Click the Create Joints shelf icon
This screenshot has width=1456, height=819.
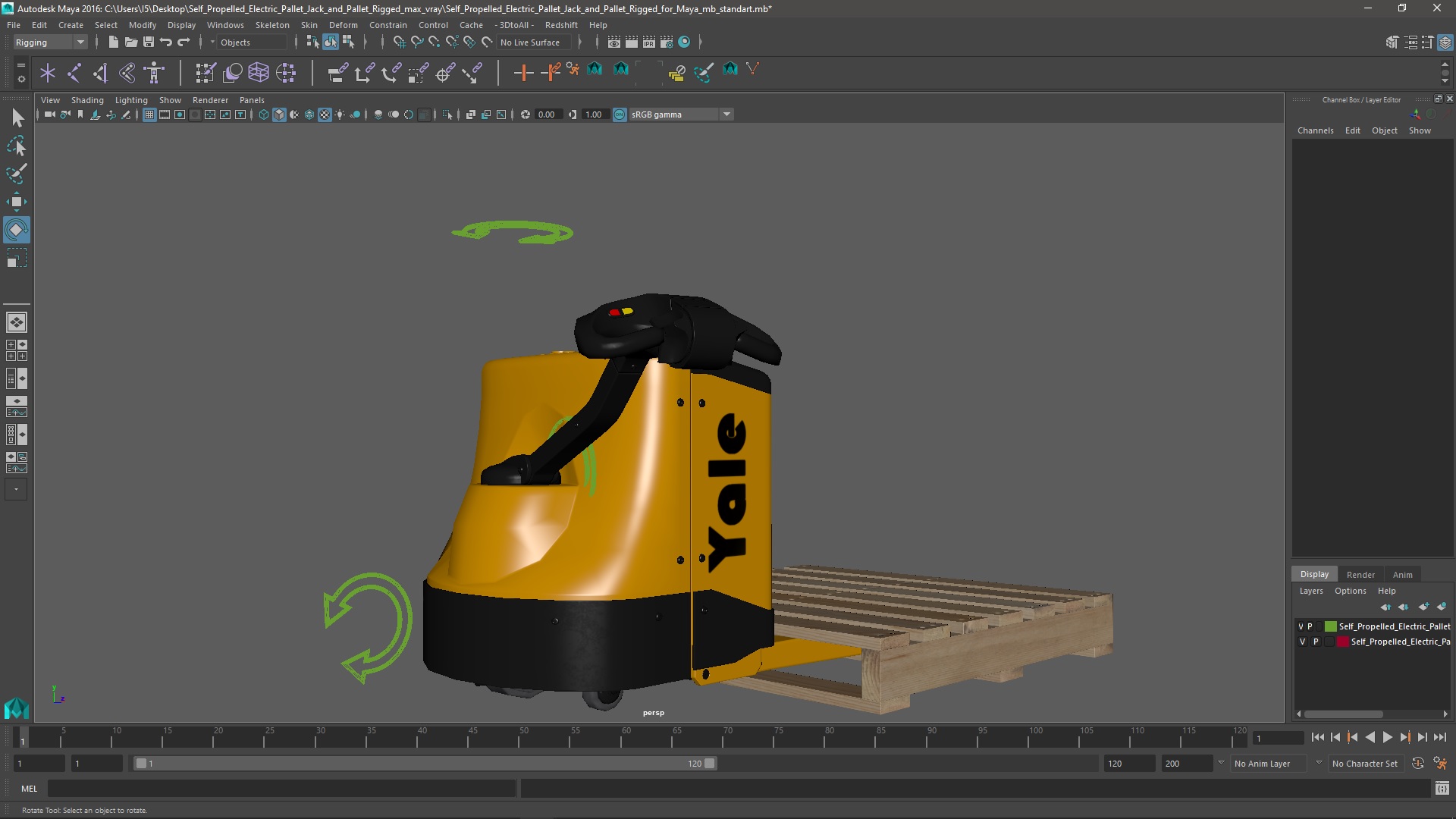[74, 73]
